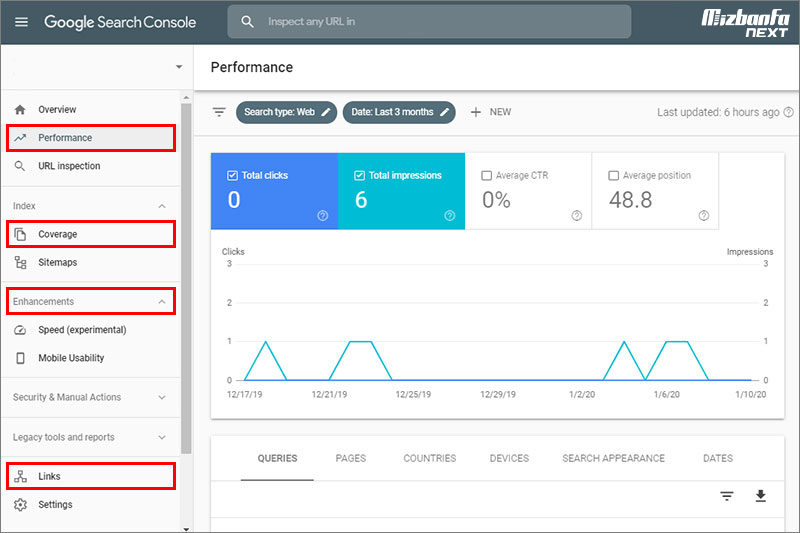Click the pencil icon on the Date chip
This screenshot has width=800, height=533.
pos(444,112)
